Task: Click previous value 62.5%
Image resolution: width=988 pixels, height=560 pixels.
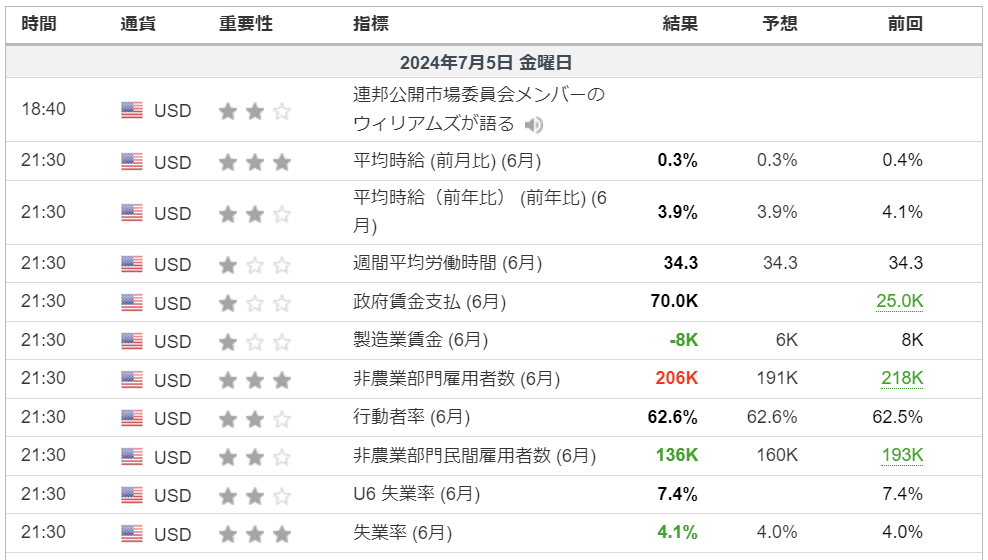Action: pos(897,417)
